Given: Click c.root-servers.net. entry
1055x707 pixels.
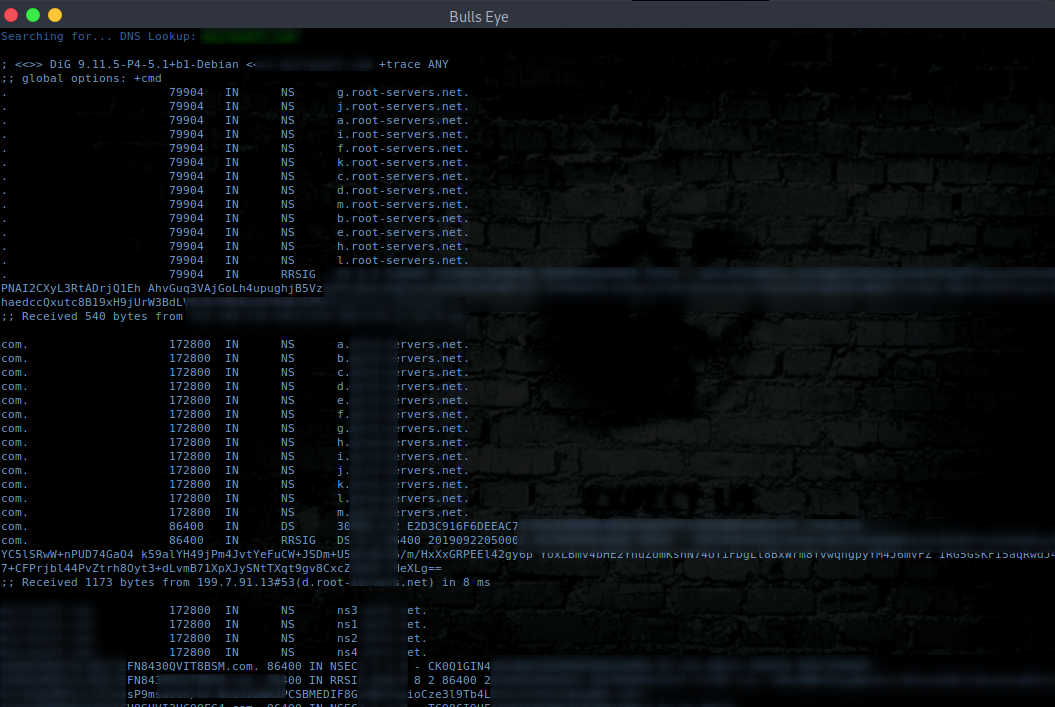Looking at the screenshot, I should click(x=403, y=176).
